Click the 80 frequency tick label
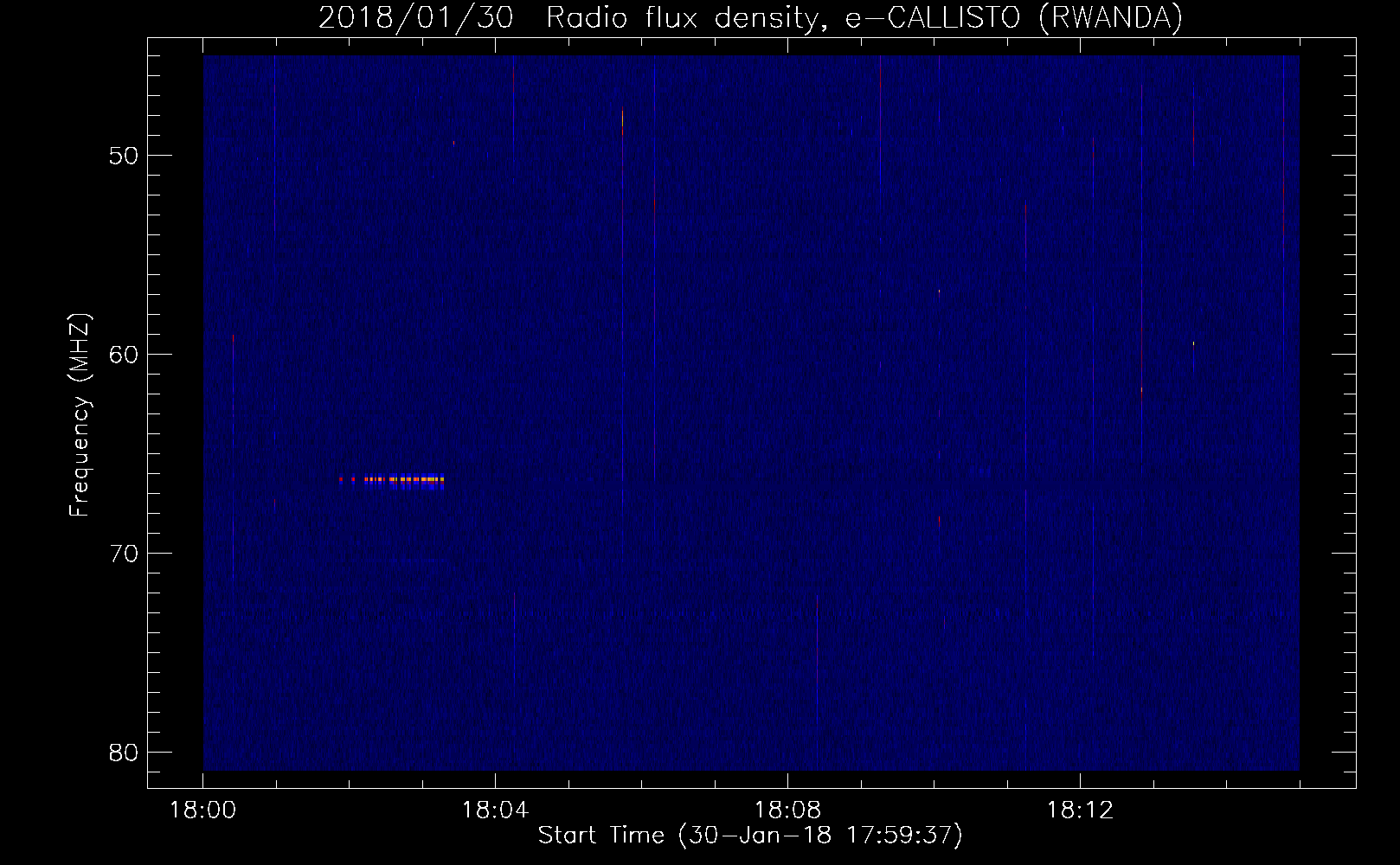 tap(125, 753)
